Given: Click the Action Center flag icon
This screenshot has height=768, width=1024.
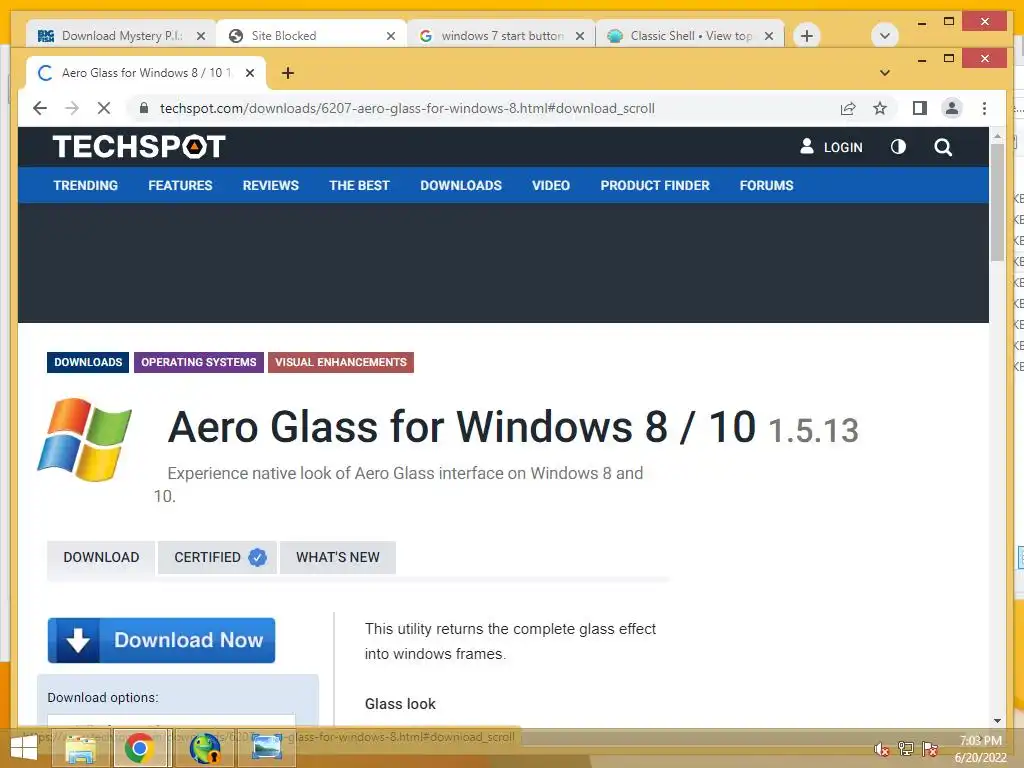Looking at the screenshot, I should pos(930,749).
